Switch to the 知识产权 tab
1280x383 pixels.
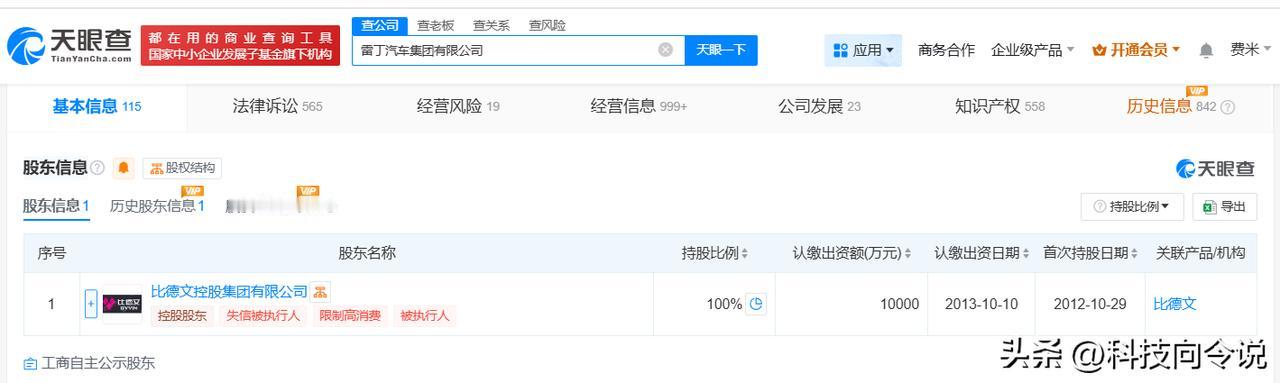[1000, 106]
